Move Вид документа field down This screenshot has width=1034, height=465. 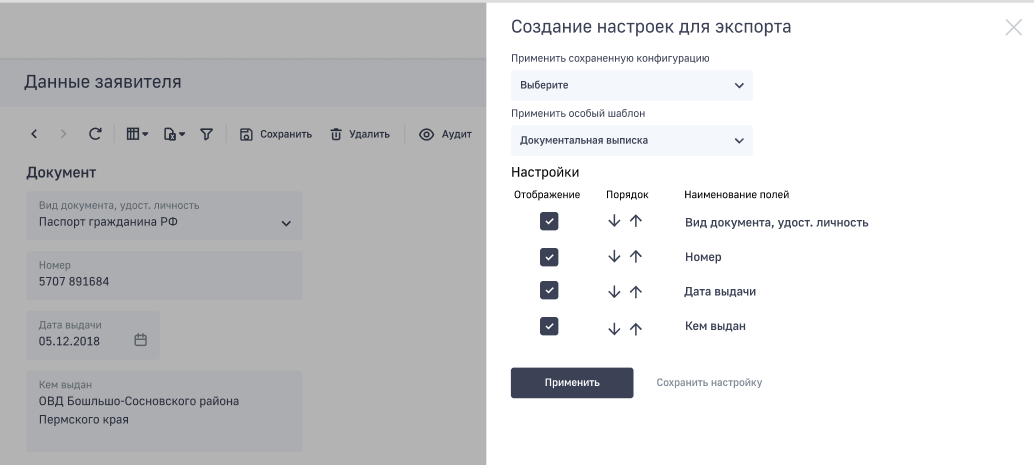(614, 221)
